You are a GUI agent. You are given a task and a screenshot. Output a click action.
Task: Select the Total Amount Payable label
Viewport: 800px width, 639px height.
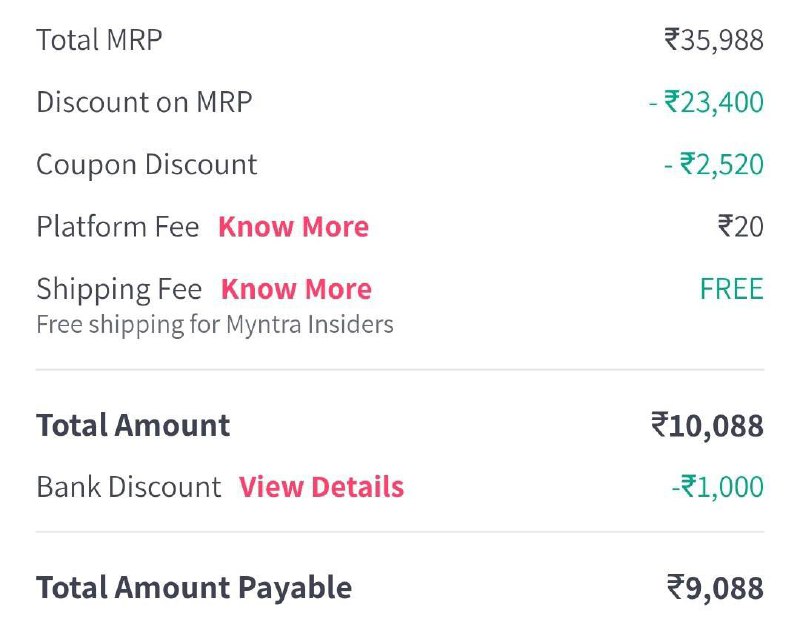tap(194, 587)
